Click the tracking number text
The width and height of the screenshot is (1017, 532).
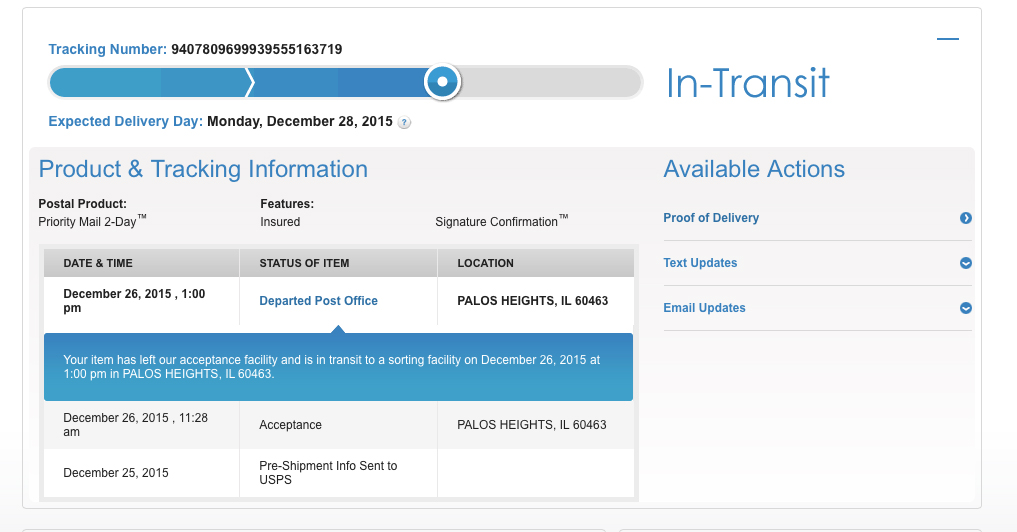tap(257, 49)
